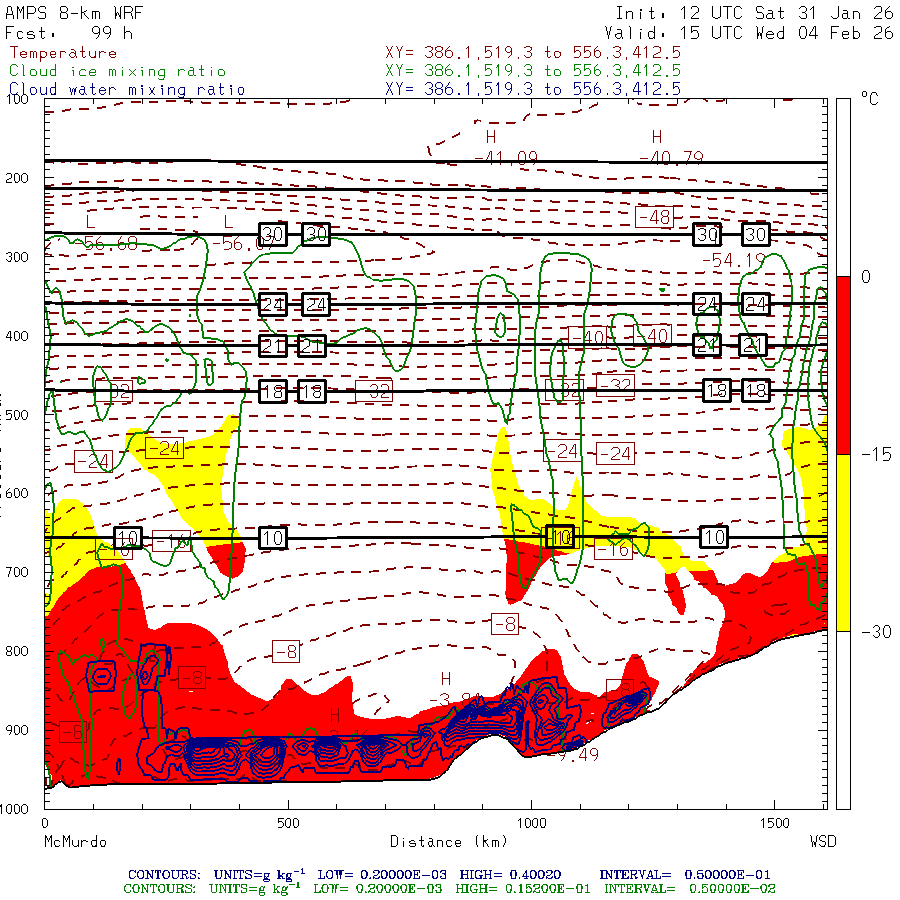The height and width of the screenshot is (900, 900).
Task: Click the 'Distance (km)' axis title
Action: (x=449, y=842)
